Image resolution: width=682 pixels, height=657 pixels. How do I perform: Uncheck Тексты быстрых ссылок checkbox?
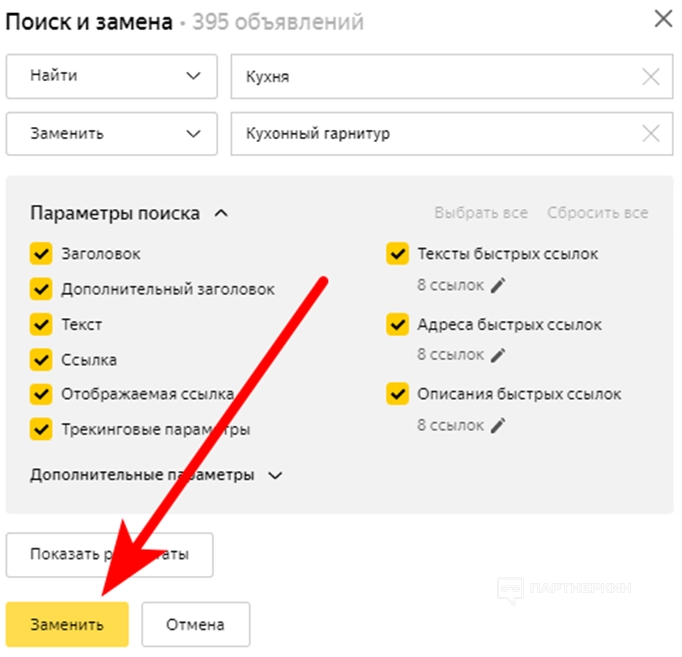tap(397, 254)
